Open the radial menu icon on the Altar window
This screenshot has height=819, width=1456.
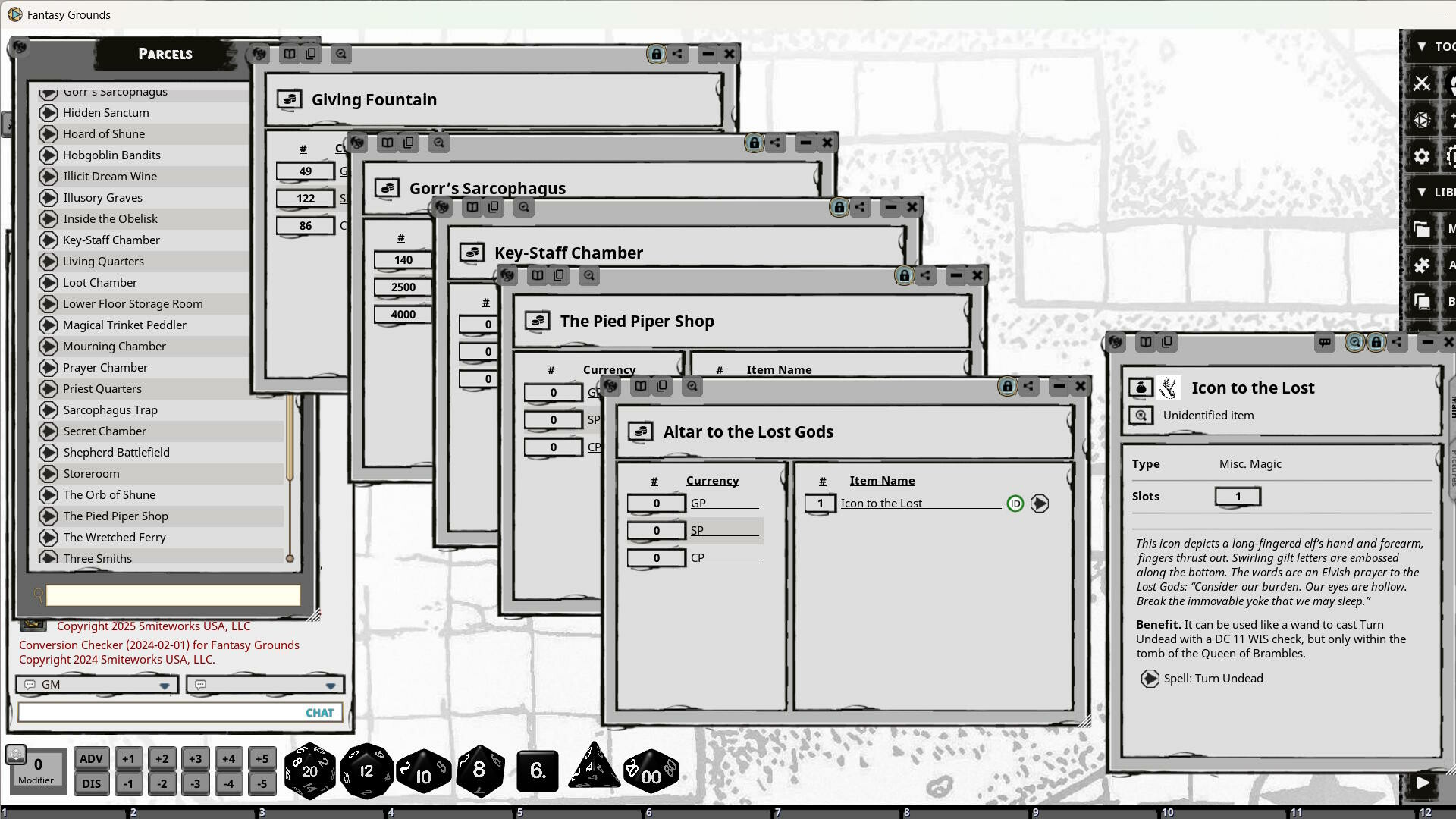(x=610, y=386)
